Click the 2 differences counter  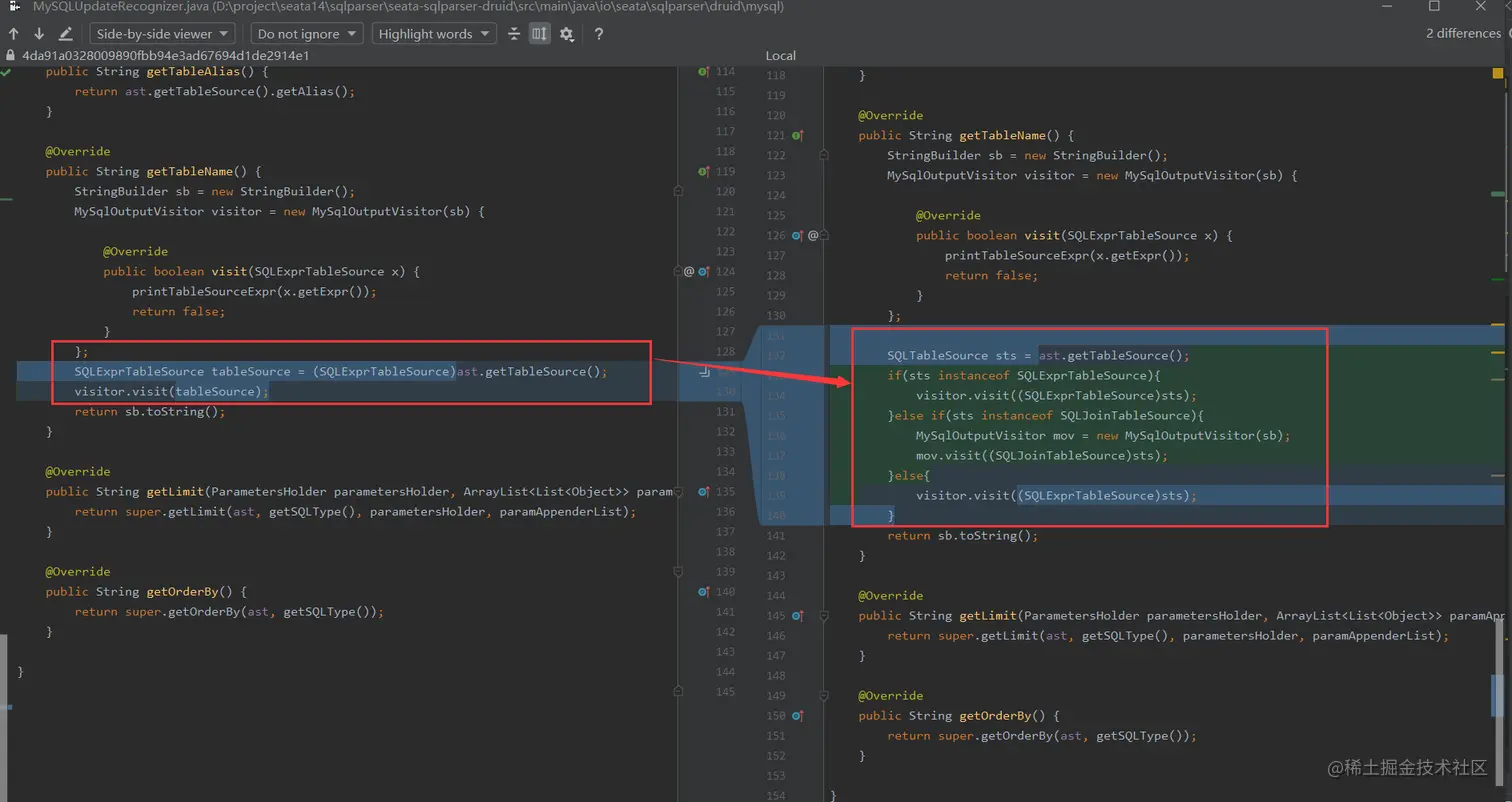(x=1462, y=34)
